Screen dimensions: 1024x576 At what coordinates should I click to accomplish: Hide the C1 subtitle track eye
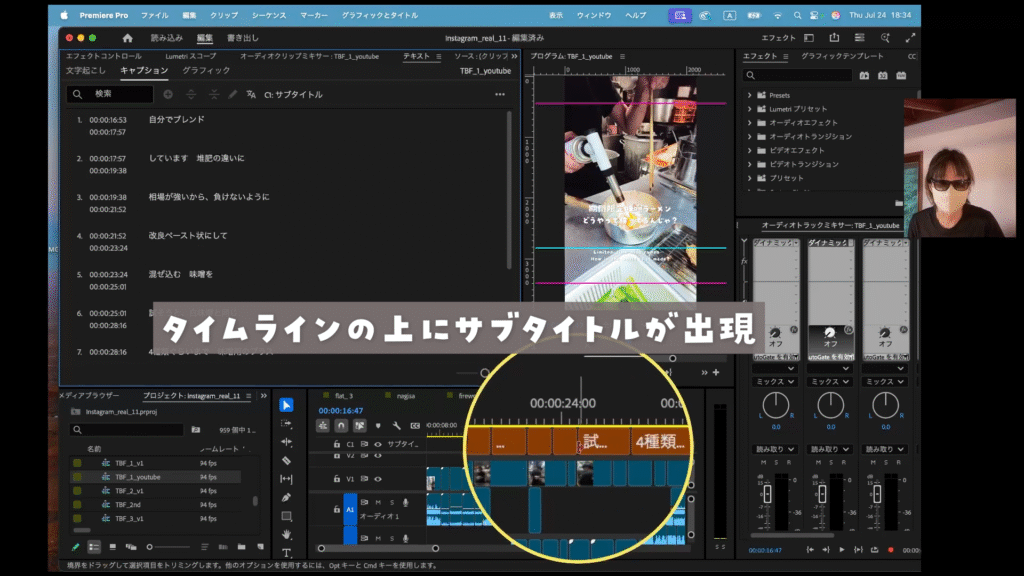click(x=377, y=444)
